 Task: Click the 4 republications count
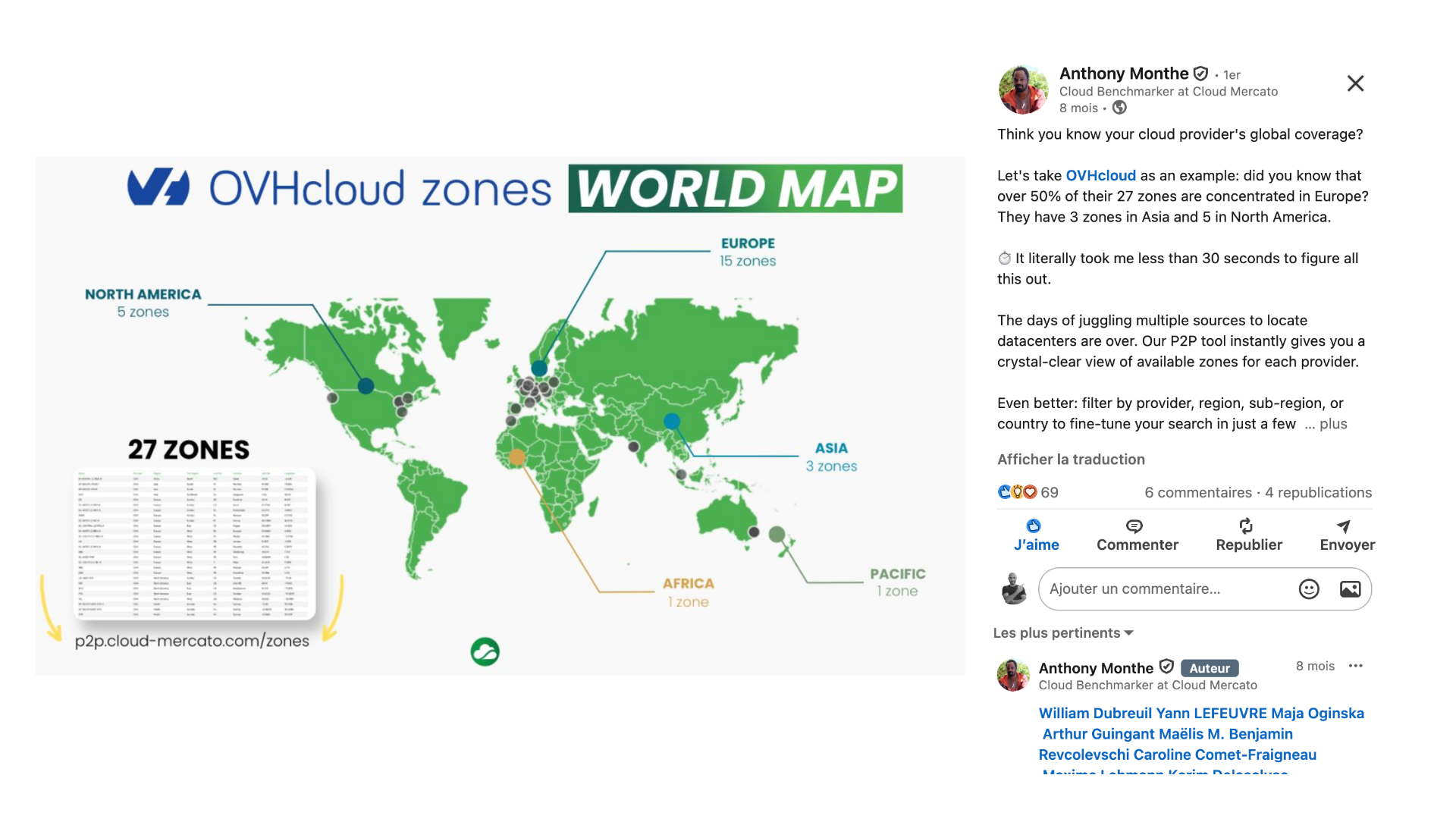point(1318,493)
